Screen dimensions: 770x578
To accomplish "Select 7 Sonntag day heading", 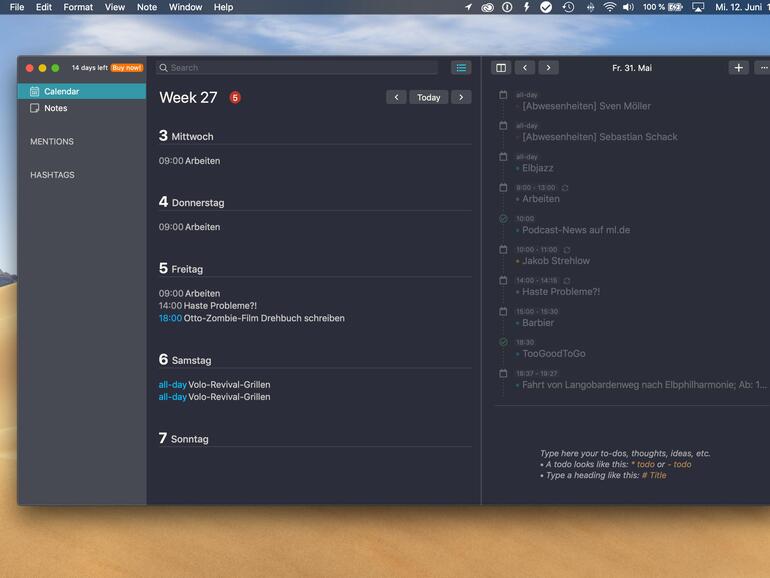I will [184, 438].
